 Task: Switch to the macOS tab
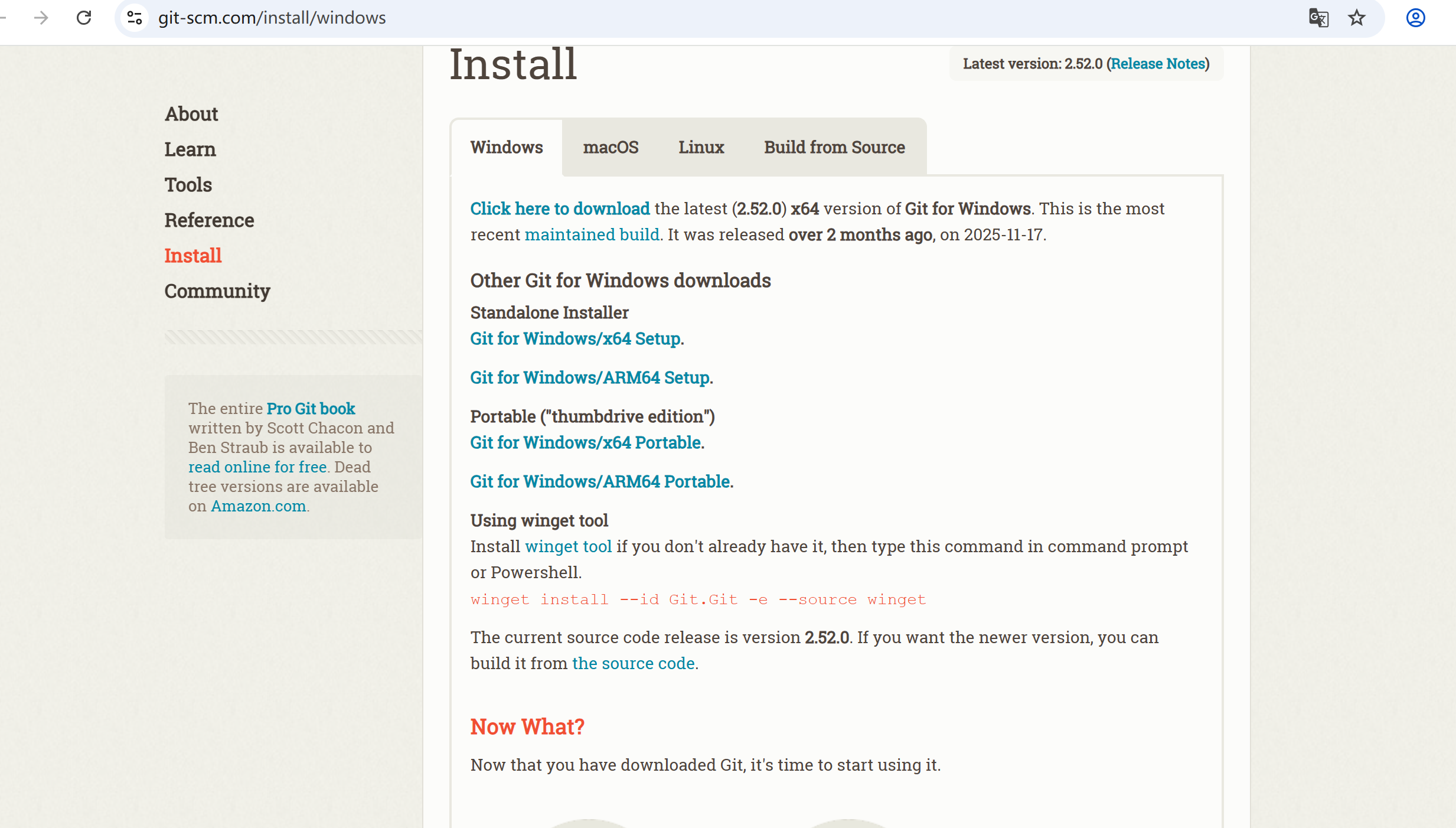tap(610, 147)
